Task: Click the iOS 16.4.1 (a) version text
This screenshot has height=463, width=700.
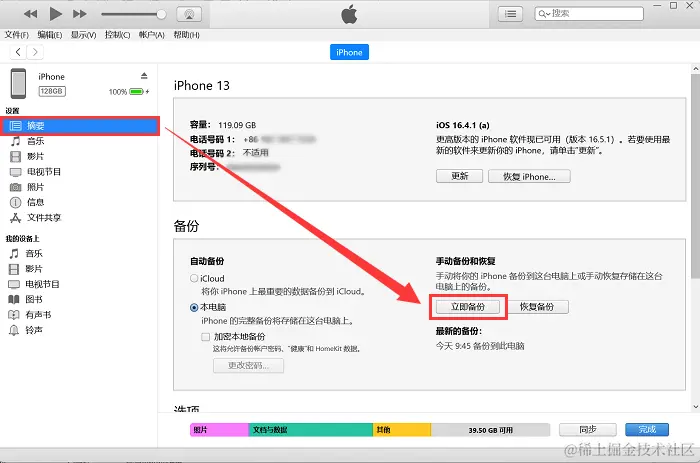Action: pos(462,125)
